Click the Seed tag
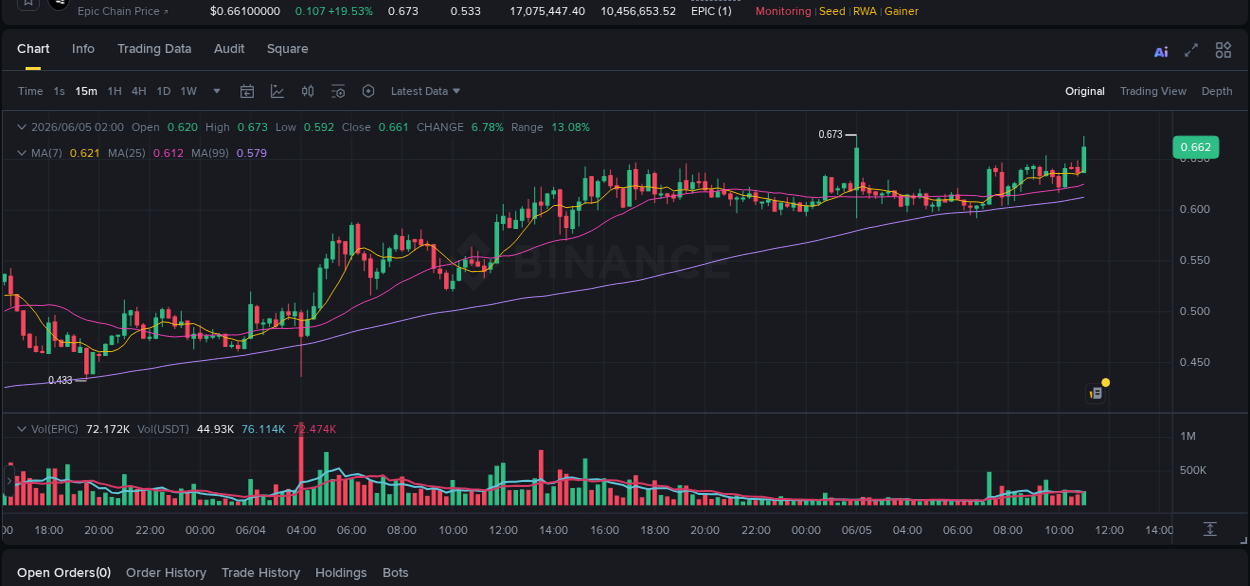Image resolution: width=1250 pixels, height=586 pixels. pos(831,11)
